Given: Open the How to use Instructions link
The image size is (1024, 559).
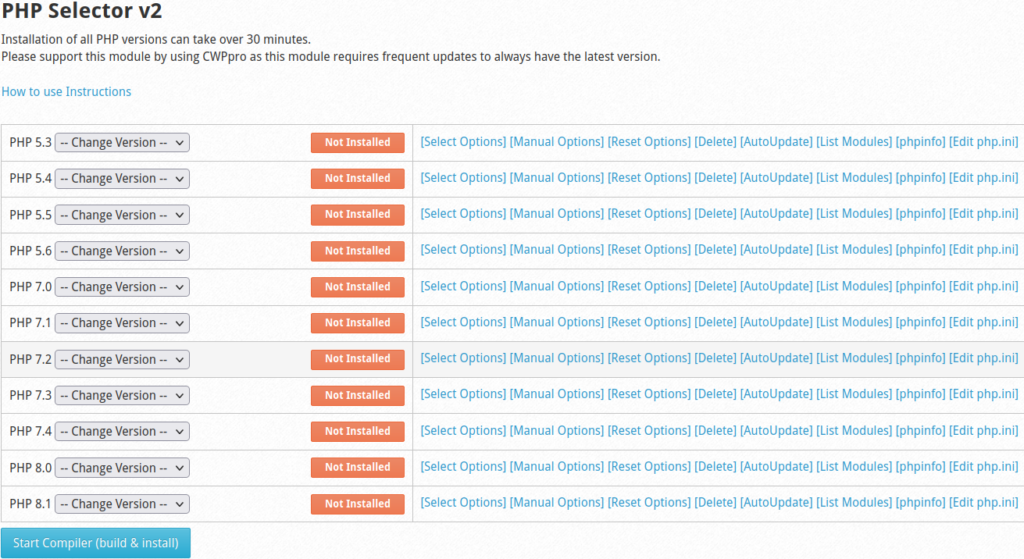Looking at the screenshot, I should [x=66, y=92].
